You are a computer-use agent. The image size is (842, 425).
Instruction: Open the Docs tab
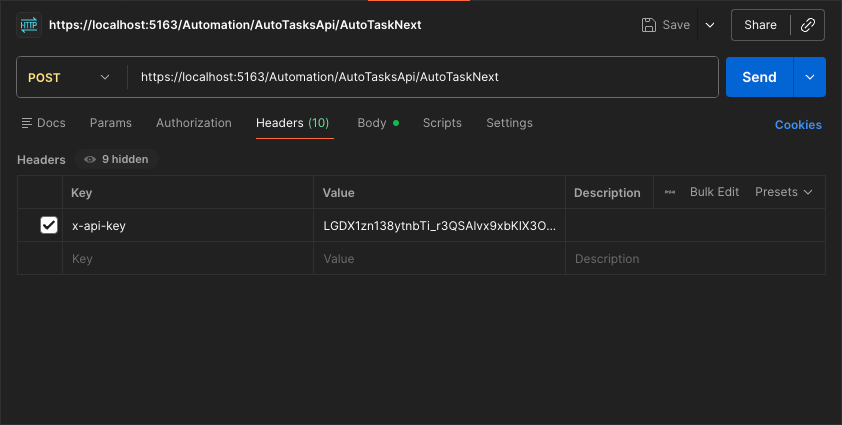pos(43,123)
